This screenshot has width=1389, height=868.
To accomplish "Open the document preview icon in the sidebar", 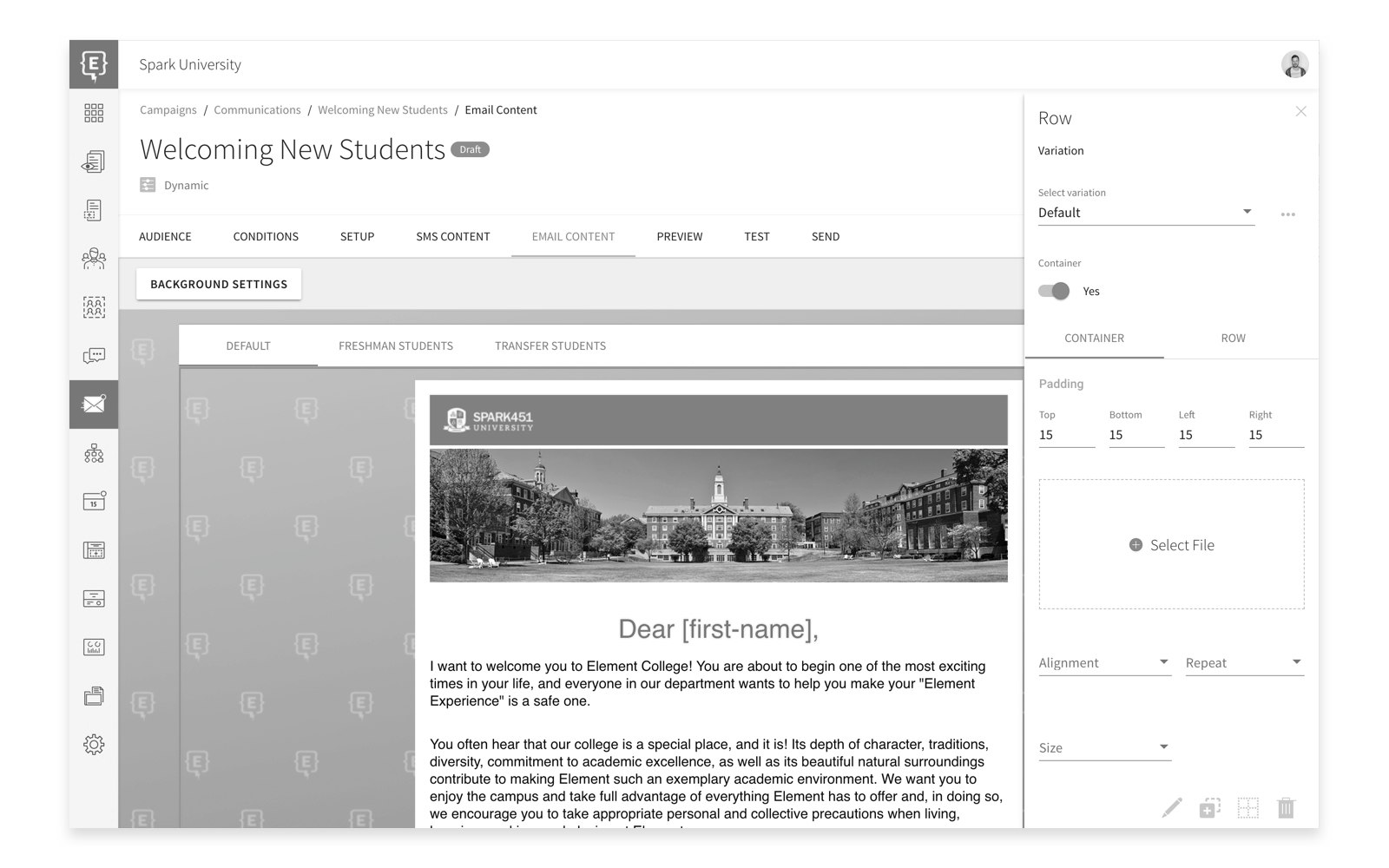I will [94, 161].
